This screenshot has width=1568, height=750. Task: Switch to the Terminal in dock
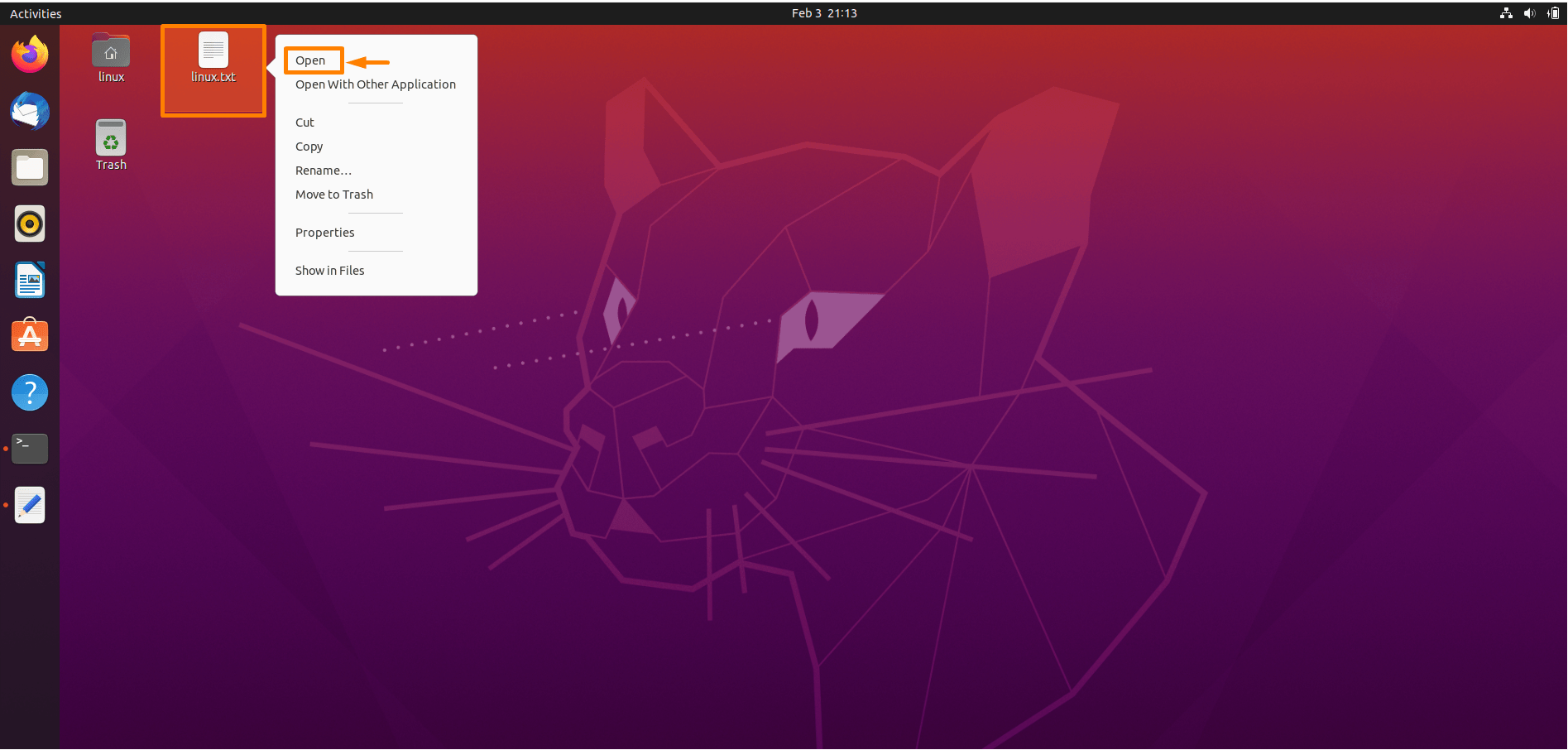point(30,449)
